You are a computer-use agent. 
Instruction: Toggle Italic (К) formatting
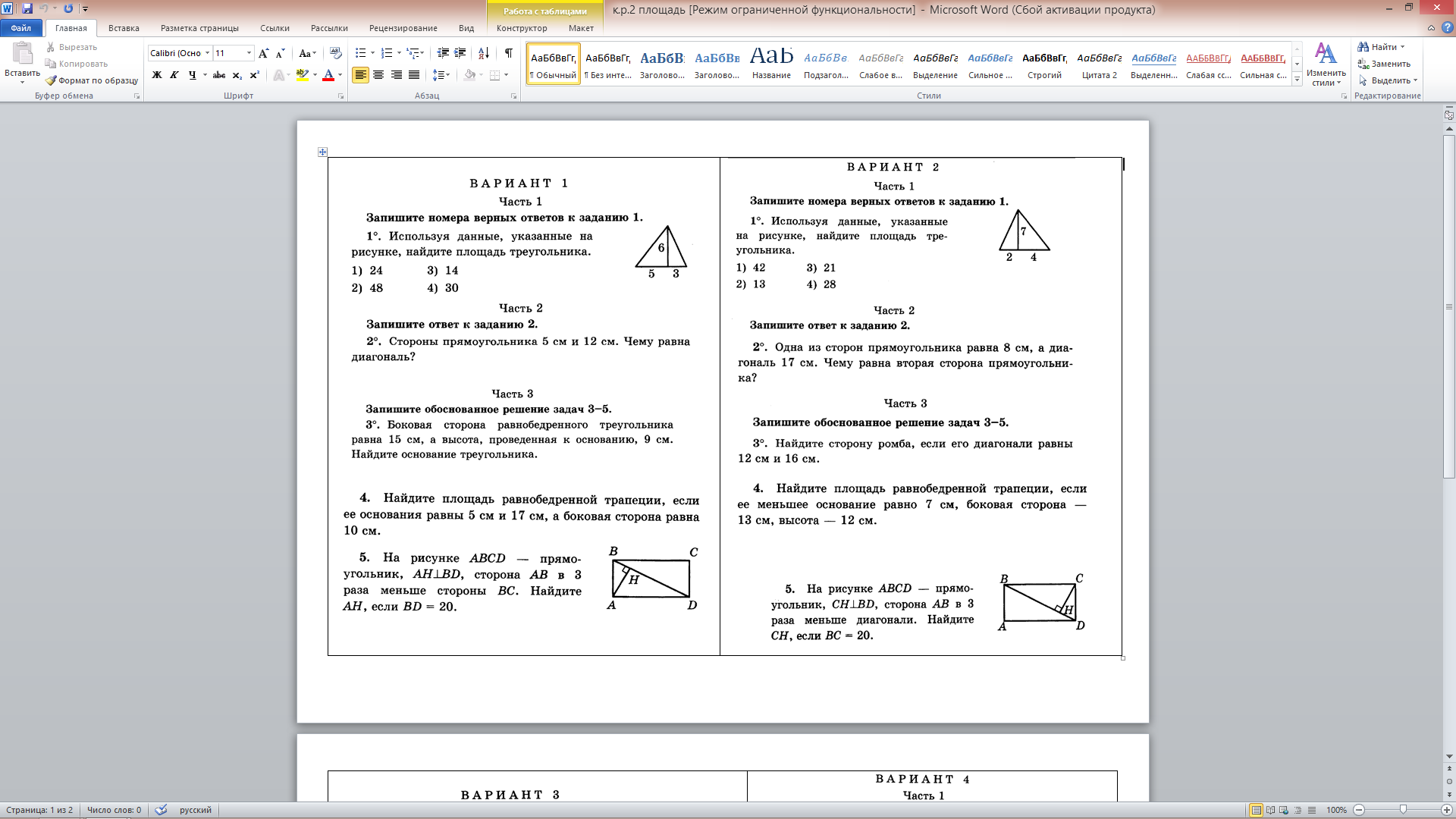click(174, 75)
